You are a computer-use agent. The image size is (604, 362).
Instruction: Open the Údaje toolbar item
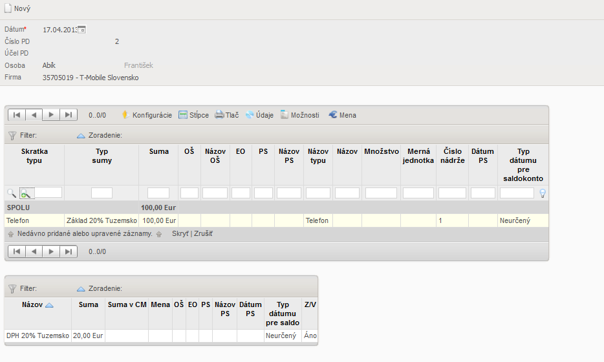click(x=259, y=115)
